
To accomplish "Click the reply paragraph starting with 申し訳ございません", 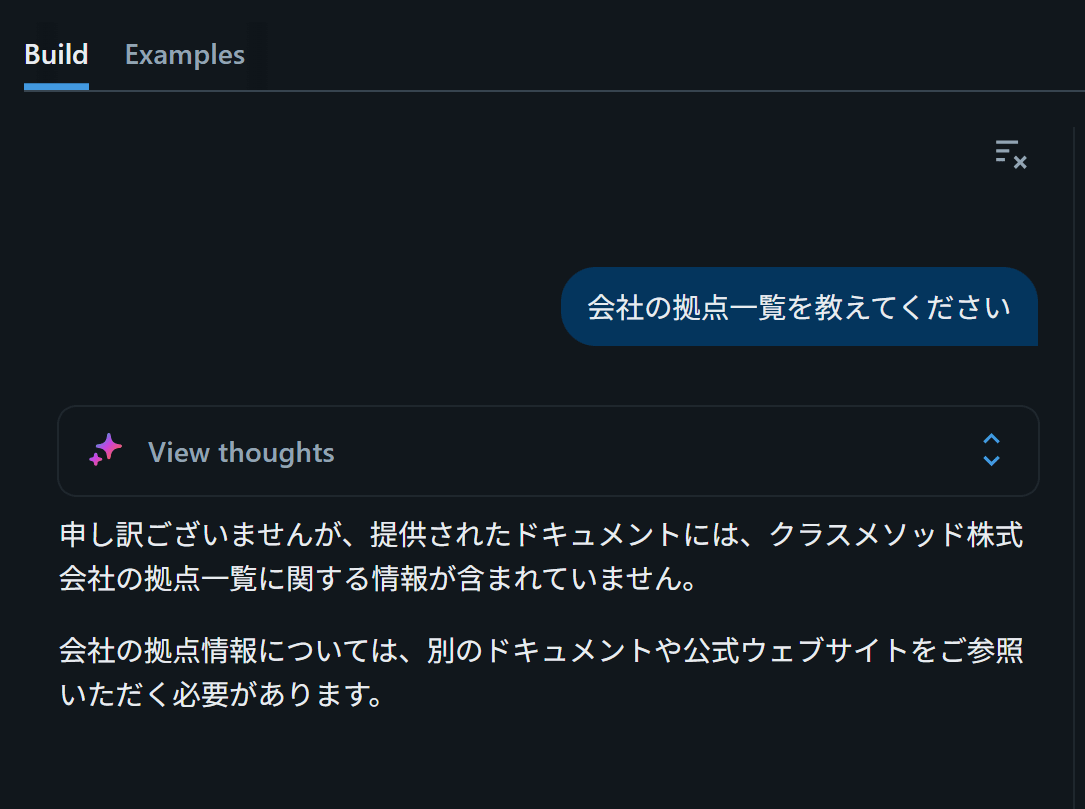I will tap(540, 557).
